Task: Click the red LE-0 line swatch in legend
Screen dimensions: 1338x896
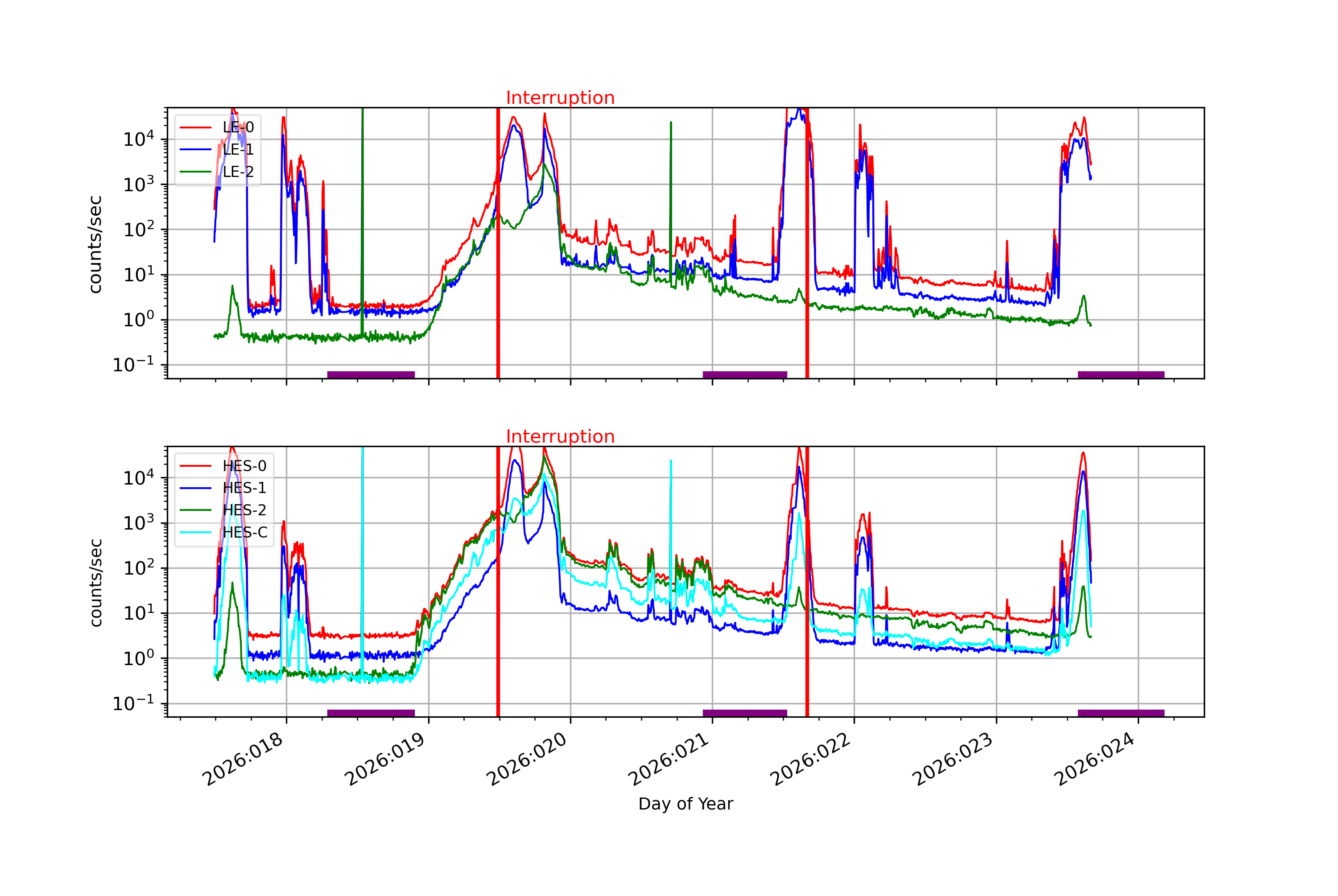Action: 195,127
